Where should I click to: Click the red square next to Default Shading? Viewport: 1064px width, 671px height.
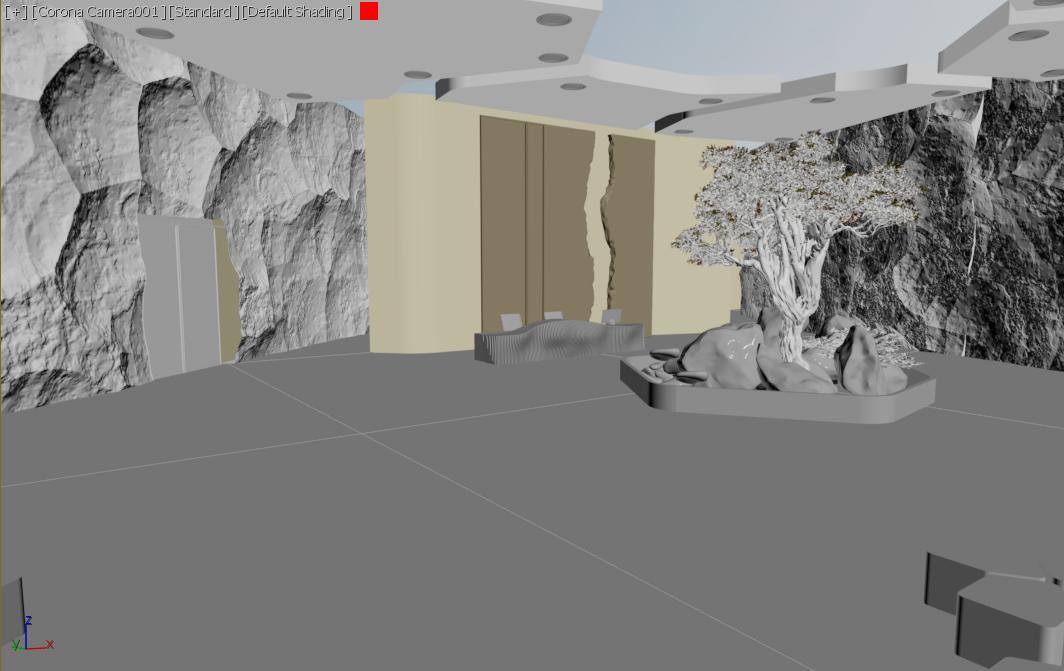[369, 11]
